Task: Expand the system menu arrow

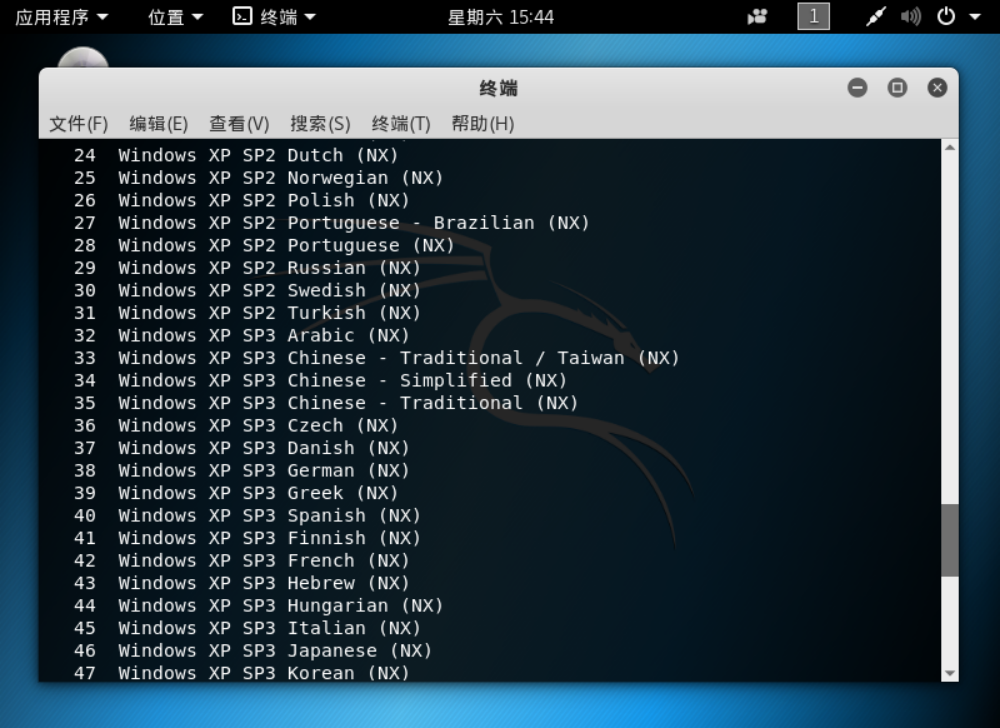Action: tap(974, 17)
